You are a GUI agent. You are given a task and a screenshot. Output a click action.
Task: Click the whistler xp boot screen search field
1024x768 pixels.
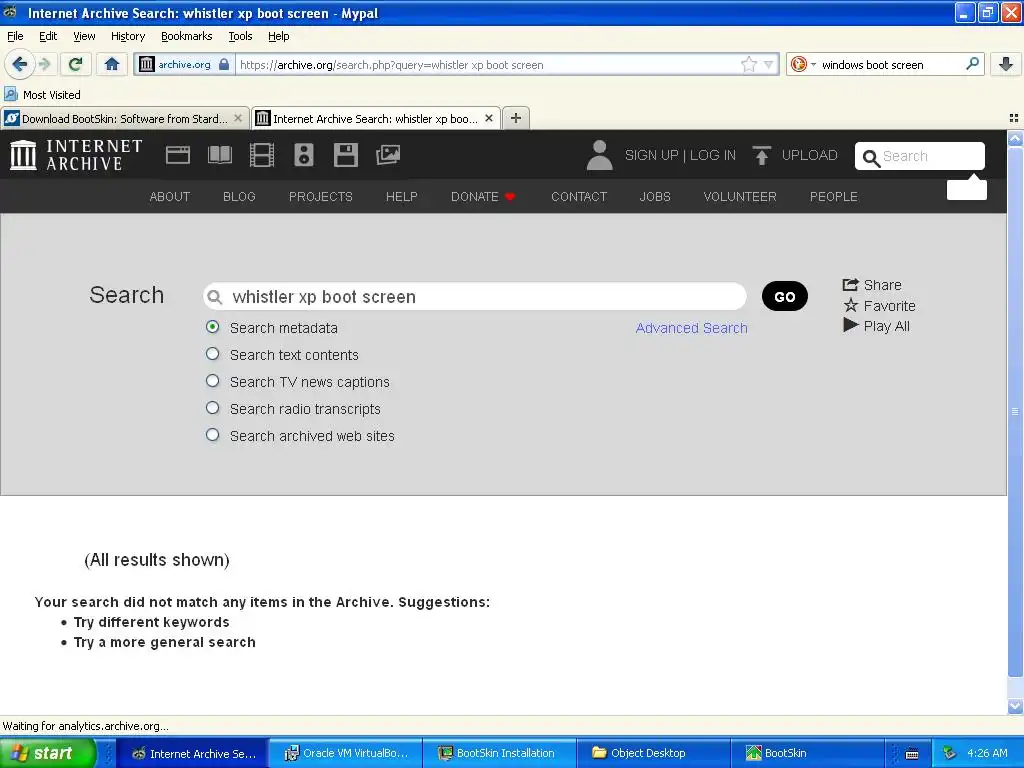[475, 296]
